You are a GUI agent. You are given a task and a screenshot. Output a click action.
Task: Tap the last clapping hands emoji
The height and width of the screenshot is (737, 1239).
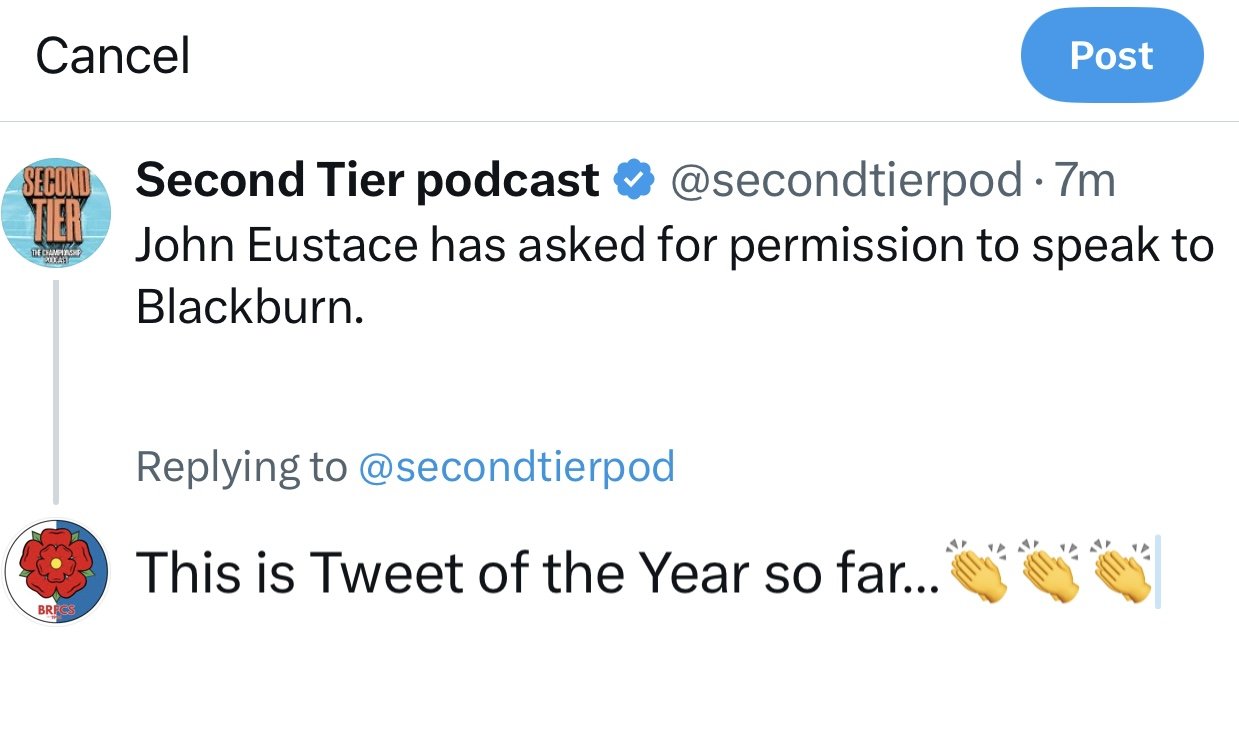[x=1121, y=572]
